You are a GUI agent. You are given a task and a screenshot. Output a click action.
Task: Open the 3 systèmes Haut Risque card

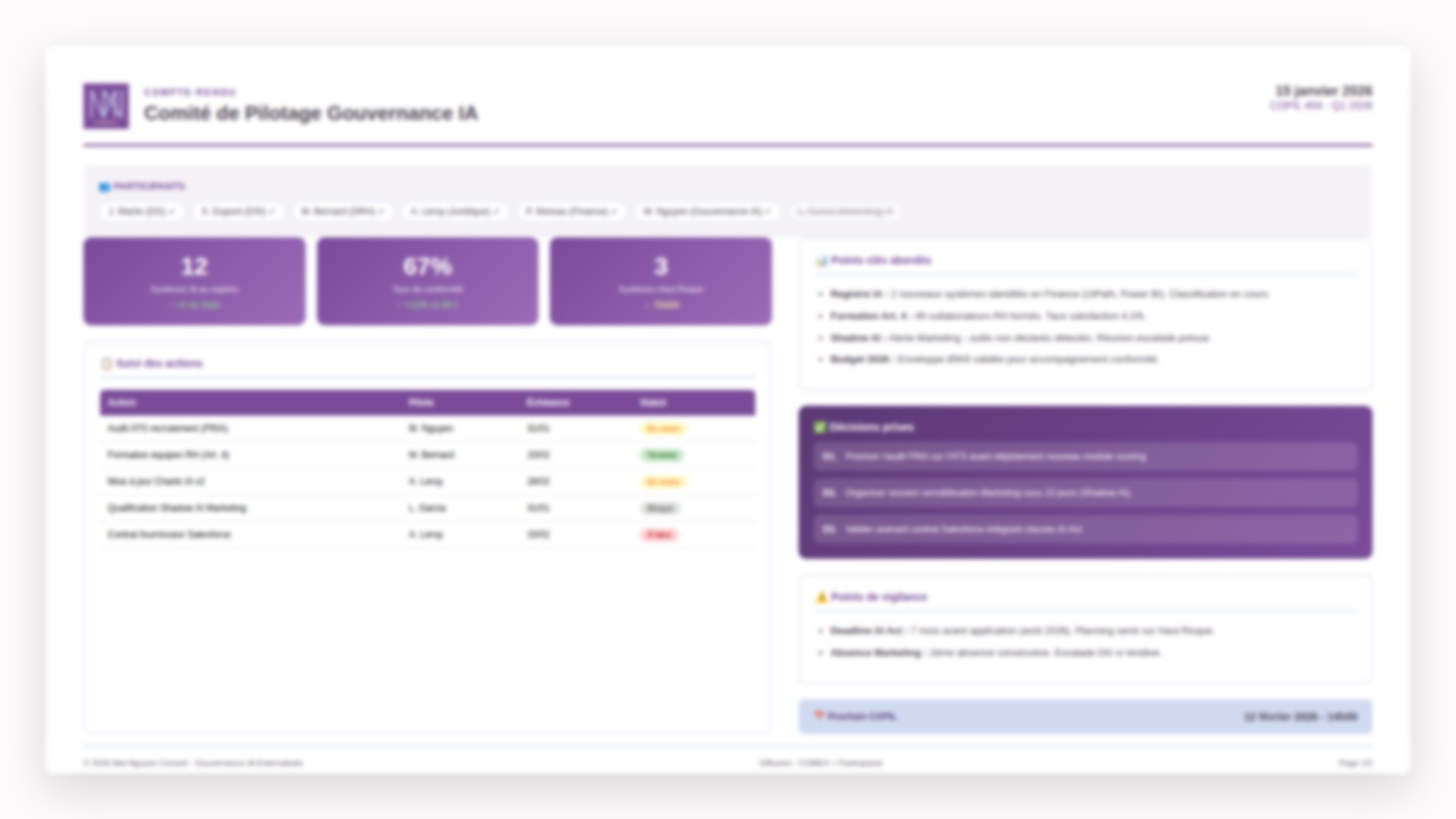661,281
